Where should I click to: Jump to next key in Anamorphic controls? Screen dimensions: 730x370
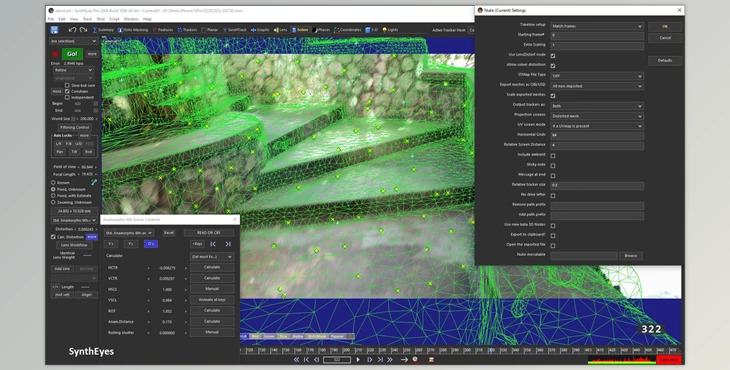(228, 244)
